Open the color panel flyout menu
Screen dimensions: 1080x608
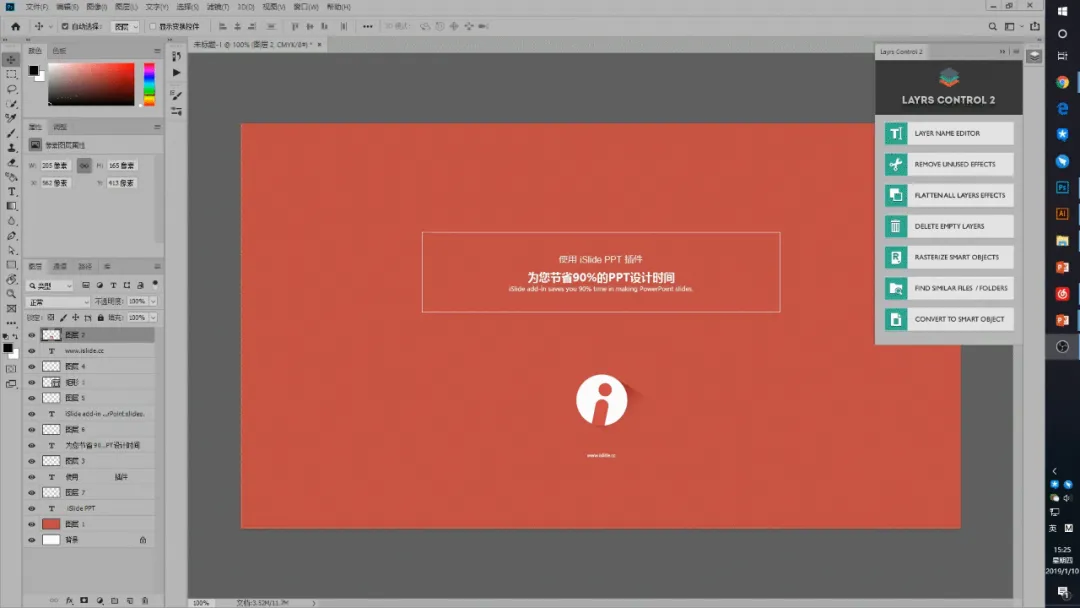tap(157, 51)
